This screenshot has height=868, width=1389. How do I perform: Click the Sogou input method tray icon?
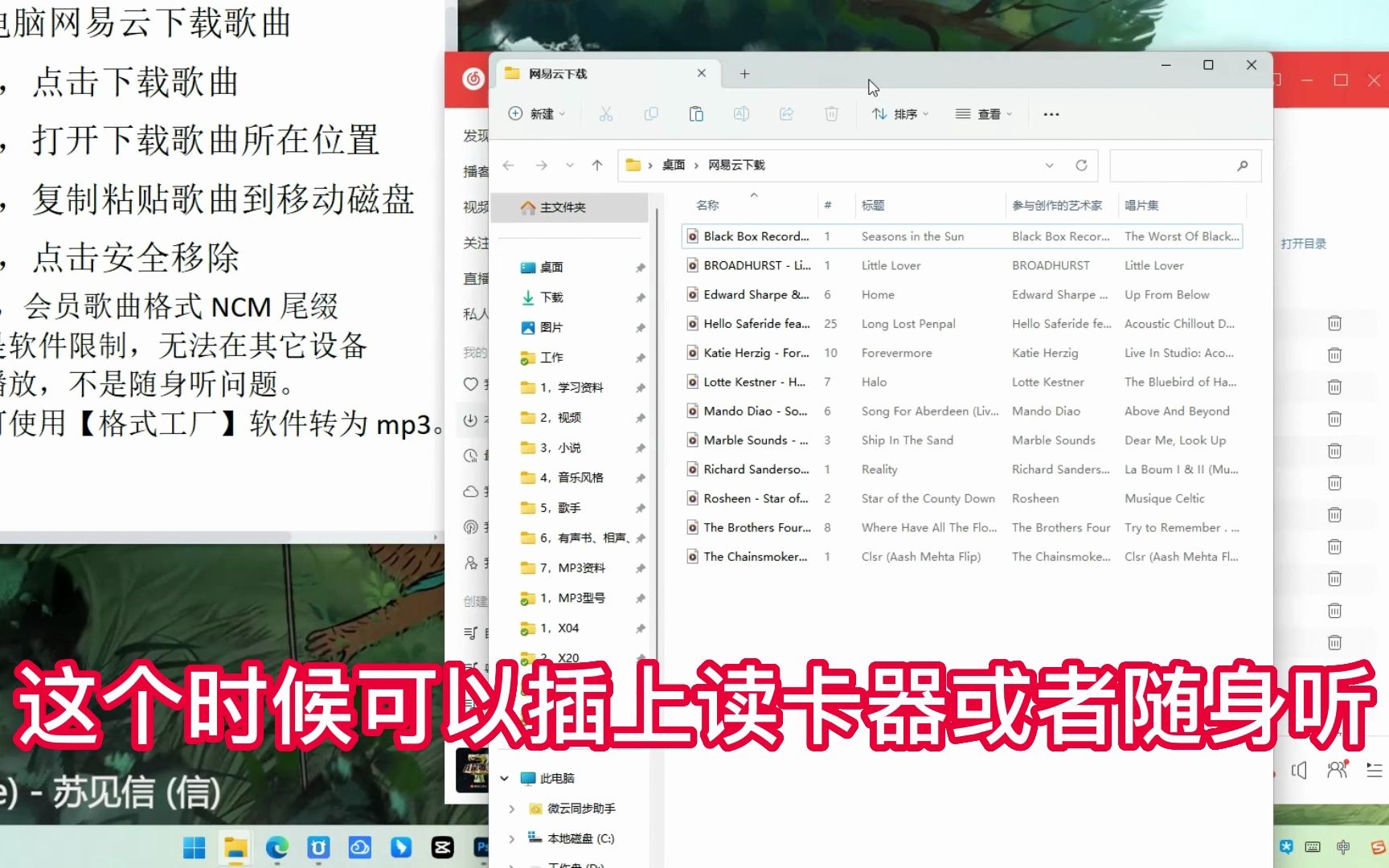[x=1378, y=847]
